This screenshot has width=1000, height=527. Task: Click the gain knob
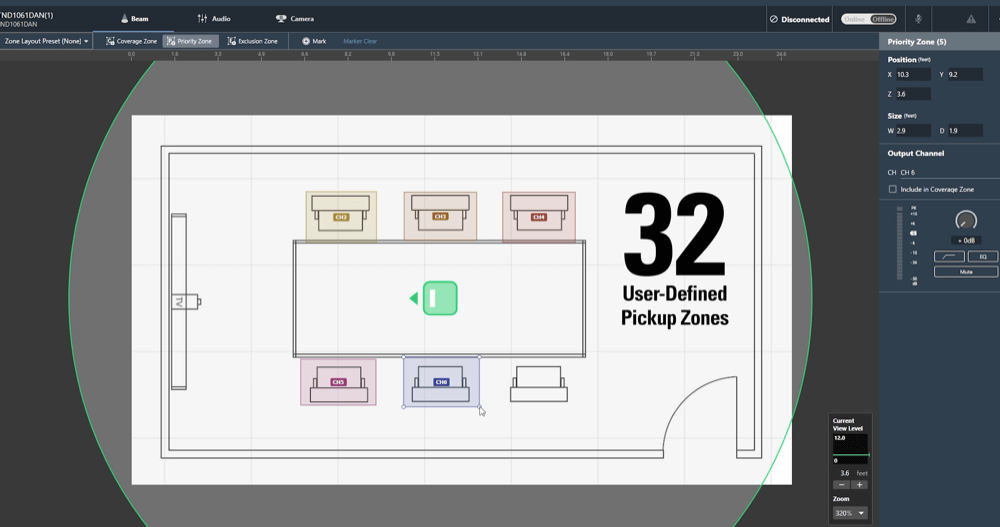(966, 221)
